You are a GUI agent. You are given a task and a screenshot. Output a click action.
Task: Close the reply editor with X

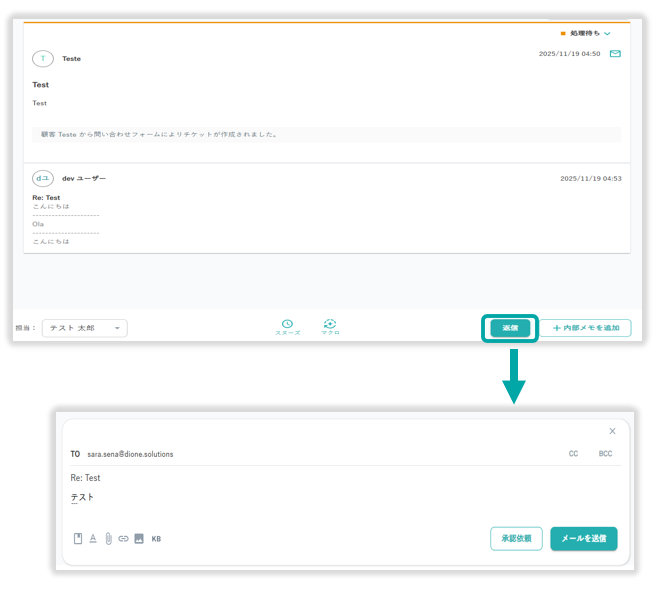(612, 431)
